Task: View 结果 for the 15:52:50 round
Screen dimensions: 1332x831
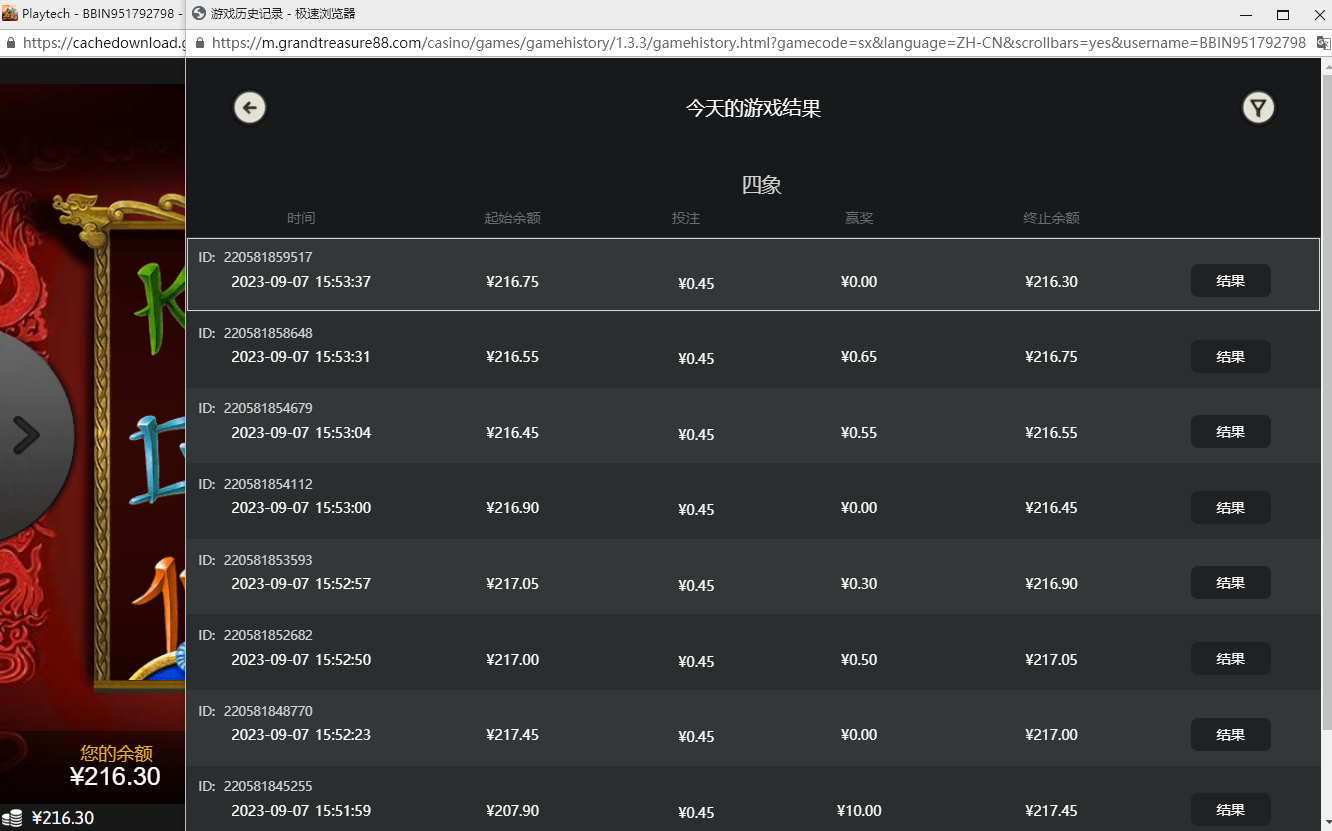Action: point(1230,659)
